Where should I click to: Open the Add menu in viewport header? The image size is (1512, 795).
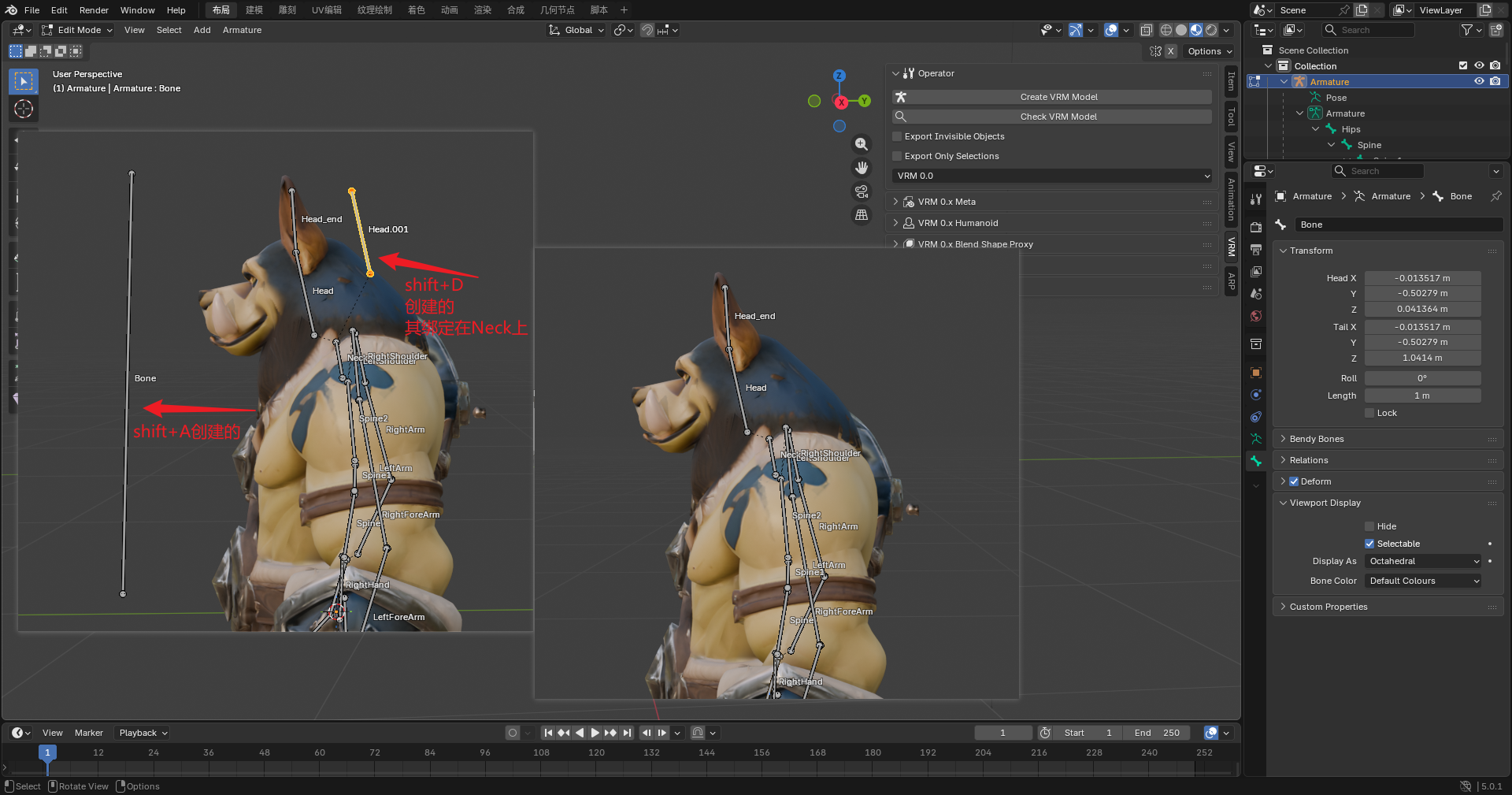pos(202,30)
